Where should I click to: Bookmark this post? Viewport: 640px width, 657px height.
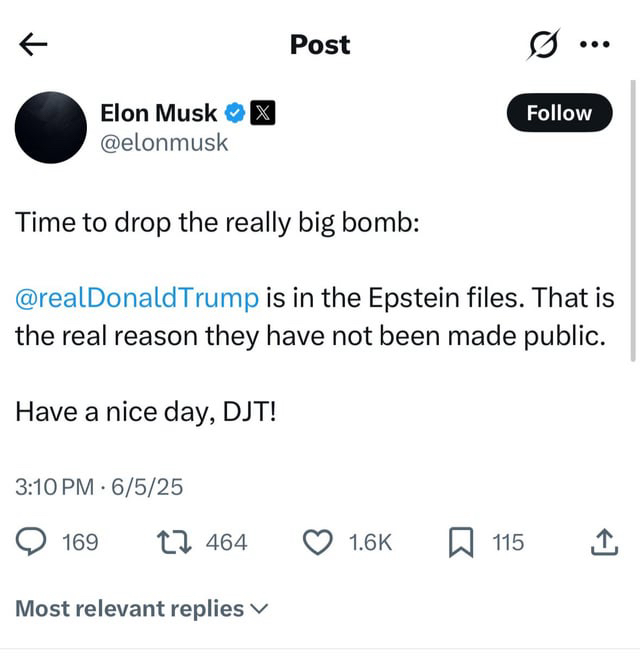tap(460, 542)
